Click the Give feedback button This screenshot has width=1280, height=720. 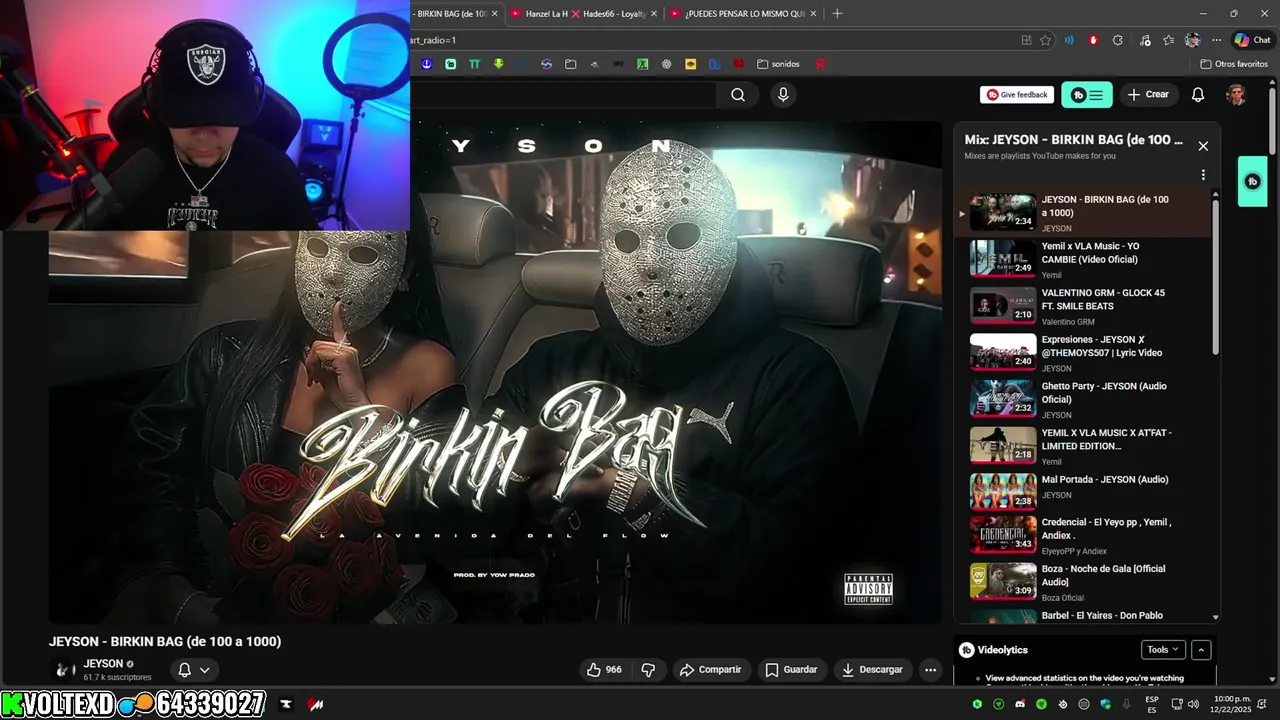(x=1017, y=95)
